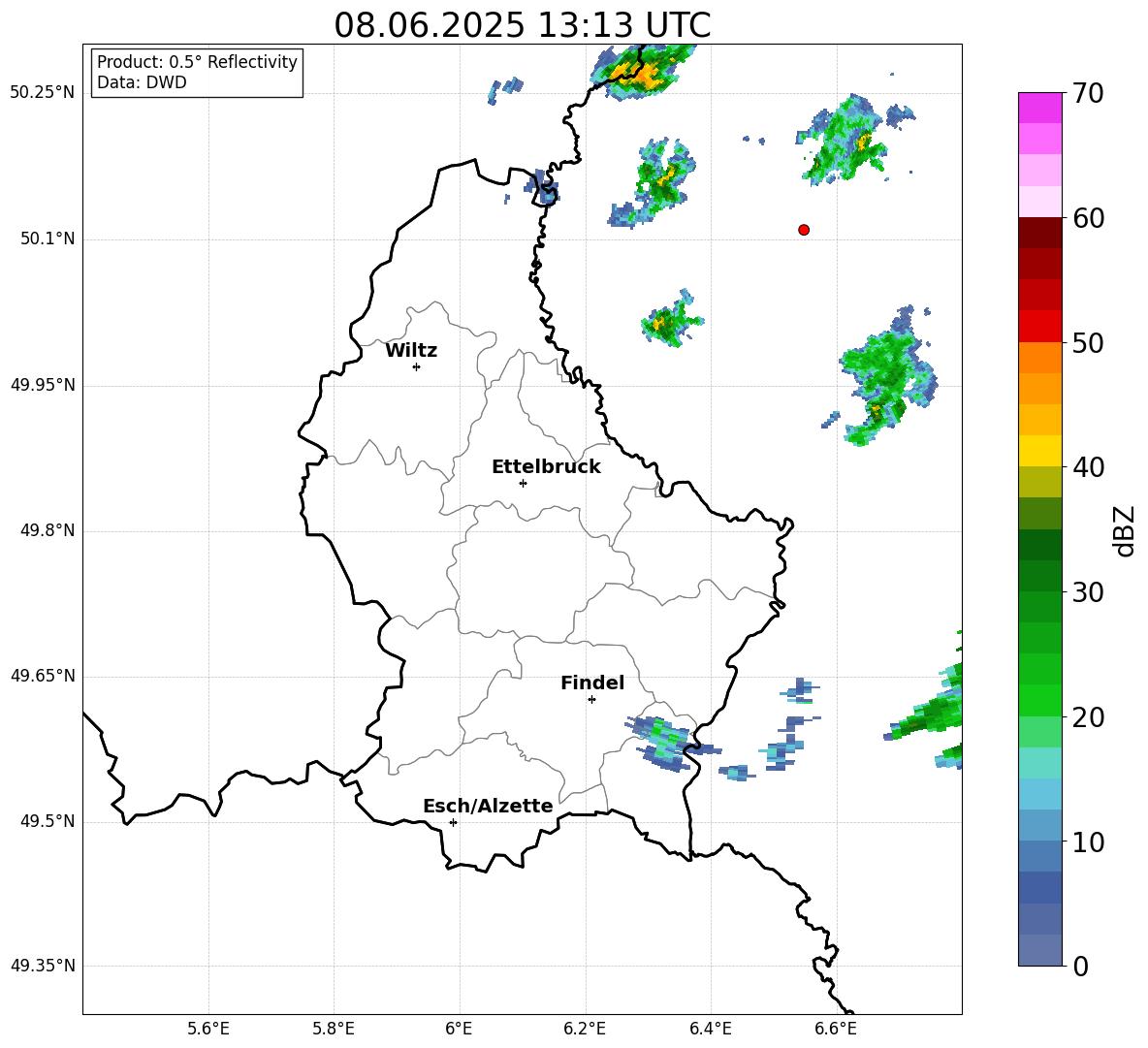Click the orange colorbar segment below 50
This screenshot has height=1048, width=1148.
coord(1039,358)
